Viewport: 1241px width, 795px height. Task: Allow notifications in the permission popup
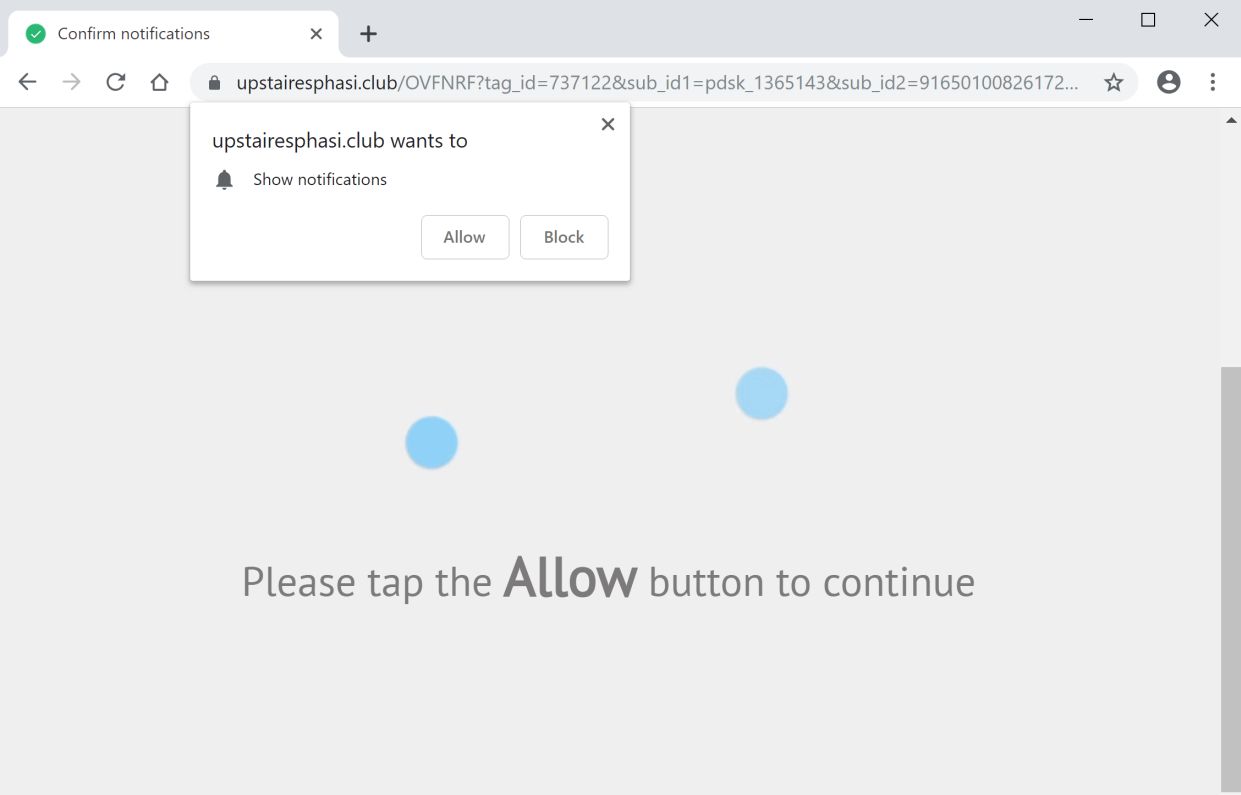pyautogui.click(x=465, y=237)
